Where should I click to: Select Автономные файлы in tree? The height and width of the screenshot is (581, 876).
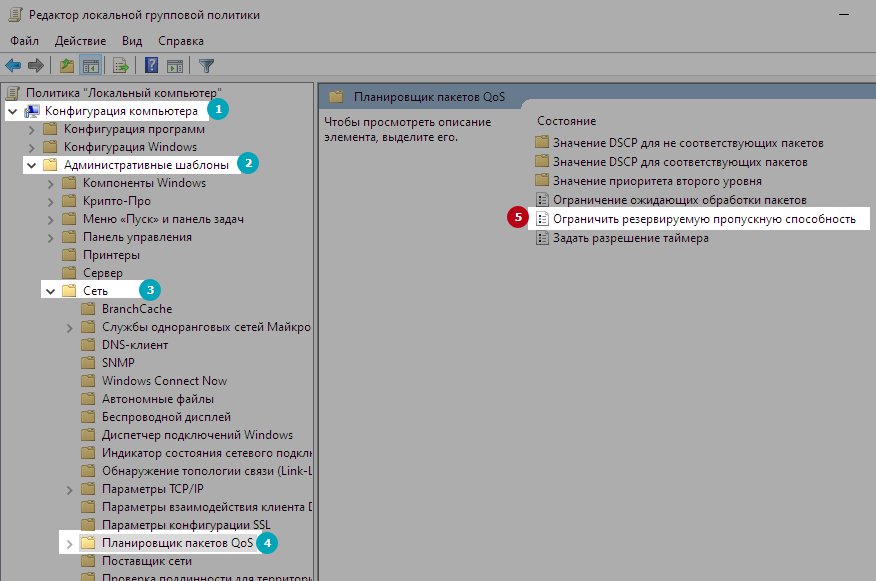click(158, 399)
